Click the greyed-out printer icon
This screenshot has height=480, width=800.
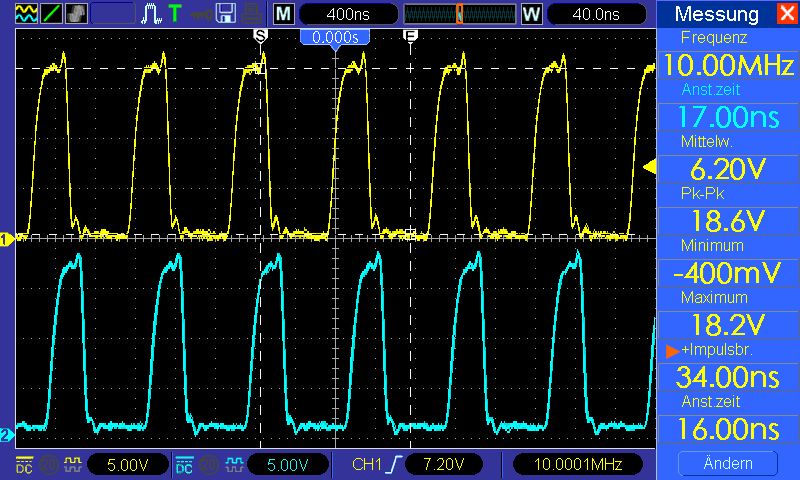(252, 13)
